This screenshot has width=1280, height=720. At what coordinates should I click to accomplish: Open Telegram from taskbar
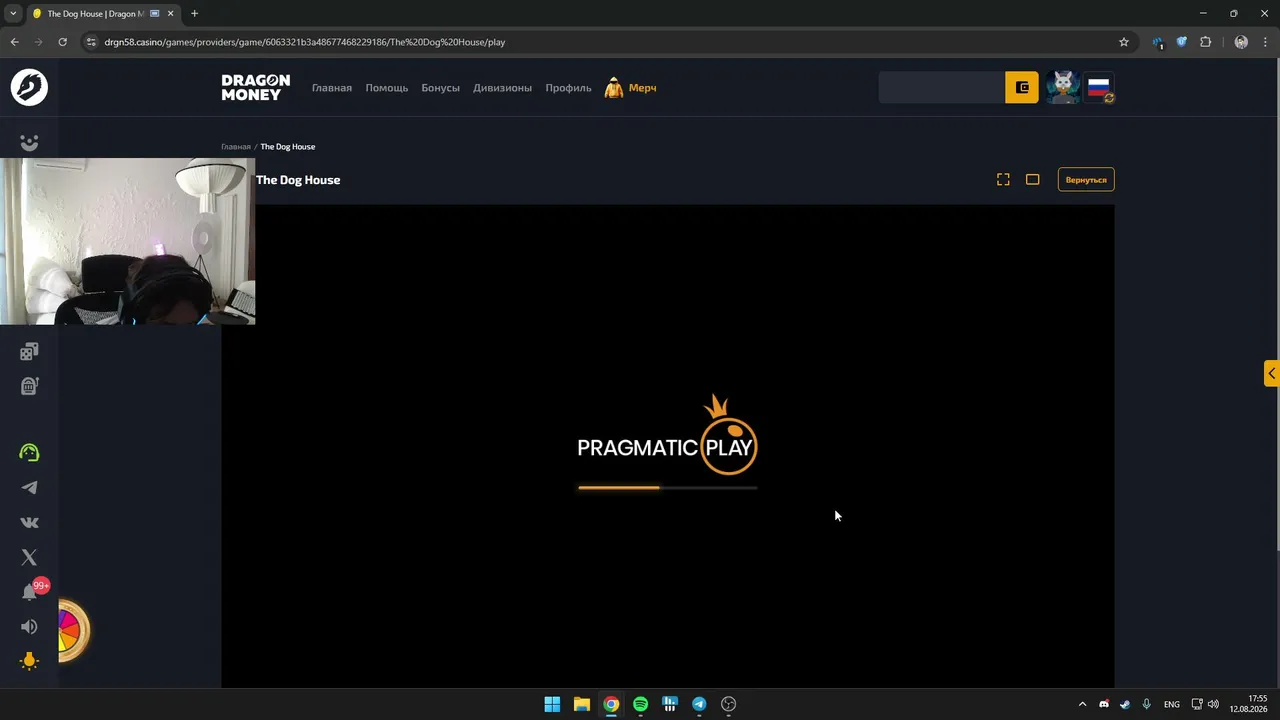699,704
